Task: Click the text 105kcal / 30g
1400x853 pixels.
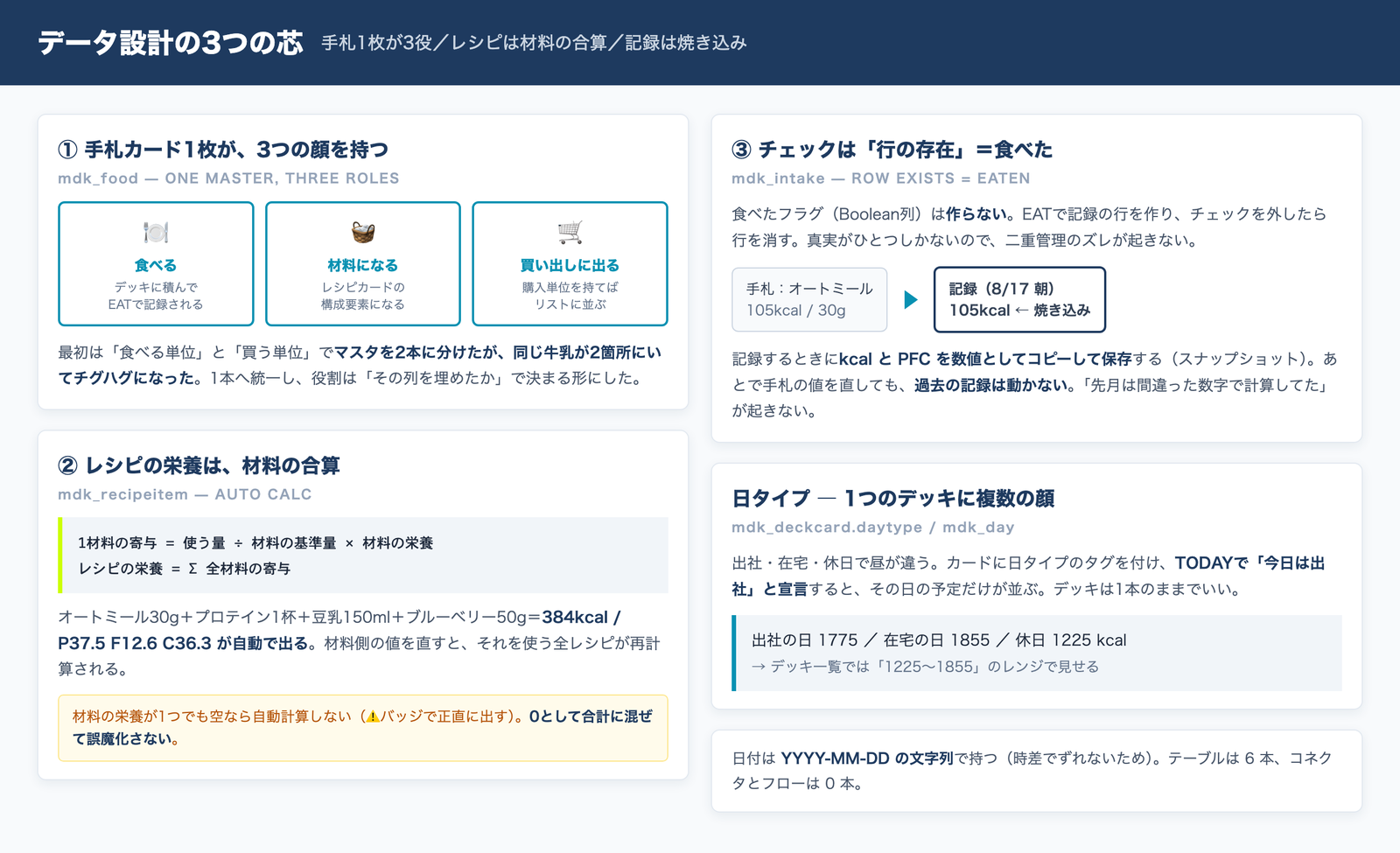Action: [795, 311]
